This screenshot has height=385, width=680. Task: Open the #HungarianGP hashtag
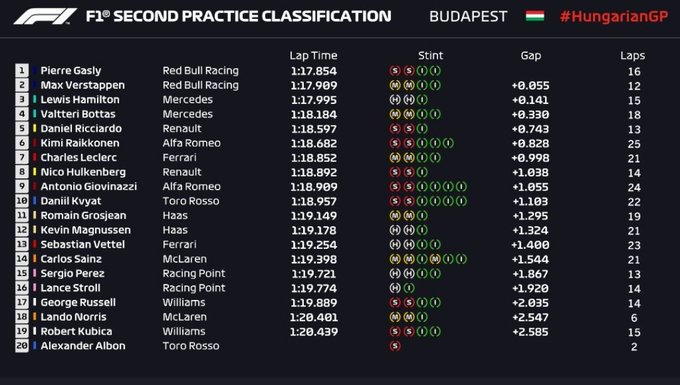click(614, 17)
